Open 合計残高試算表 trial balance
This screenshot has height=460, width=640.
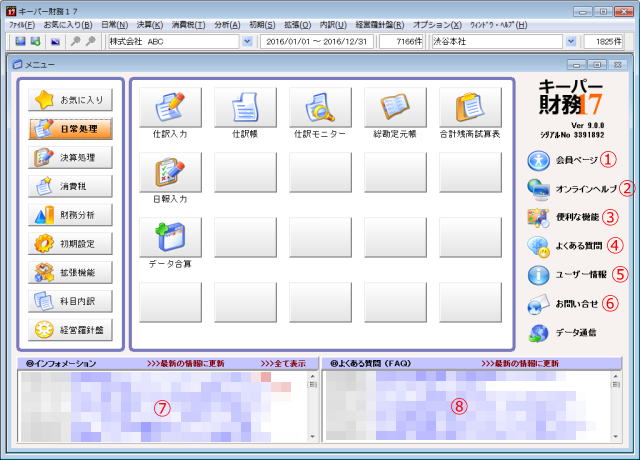pos(470,107)
